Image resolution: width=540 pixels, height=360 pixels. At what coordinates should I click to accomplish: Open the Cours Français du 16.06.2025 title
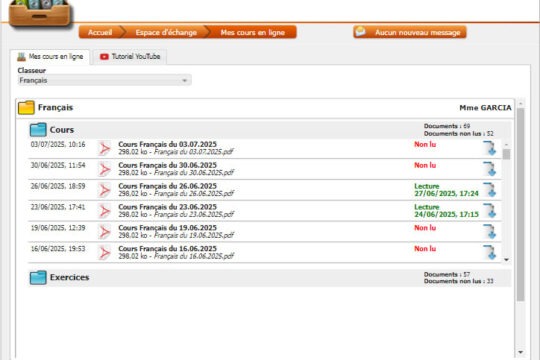point(167,249)
